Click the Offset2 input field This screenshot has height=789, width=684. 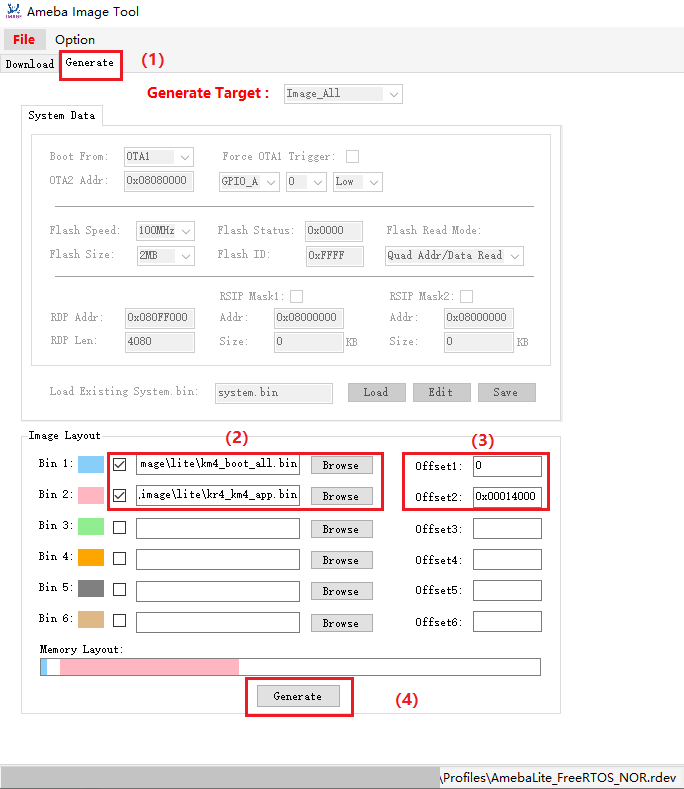coord(507,496)
